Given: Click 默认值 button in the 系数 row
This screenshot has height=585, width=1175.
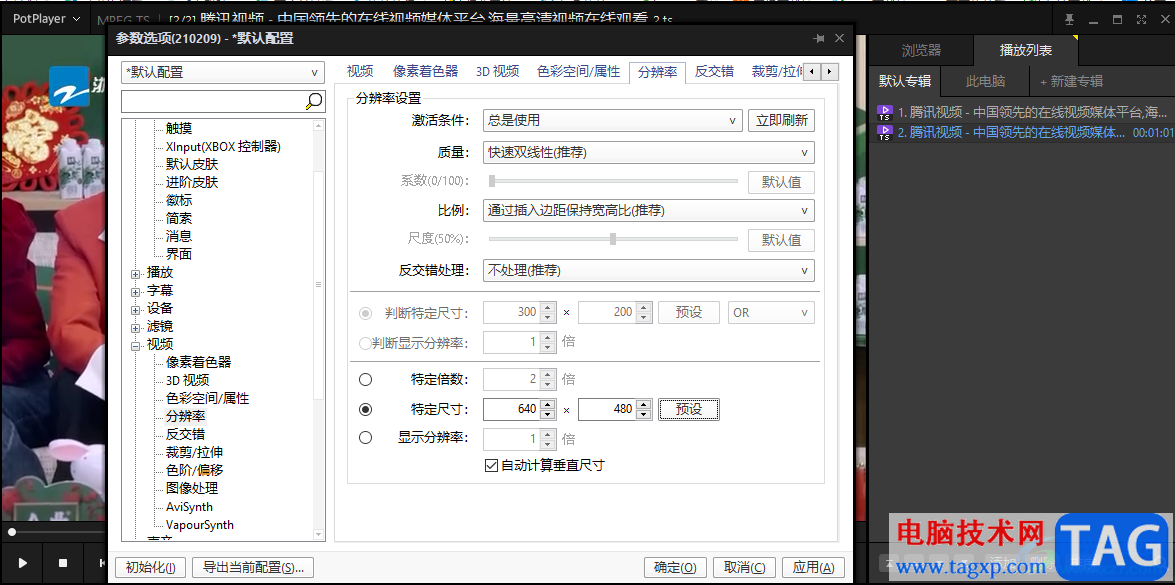Looking at the screenshot, I should 781,182.
